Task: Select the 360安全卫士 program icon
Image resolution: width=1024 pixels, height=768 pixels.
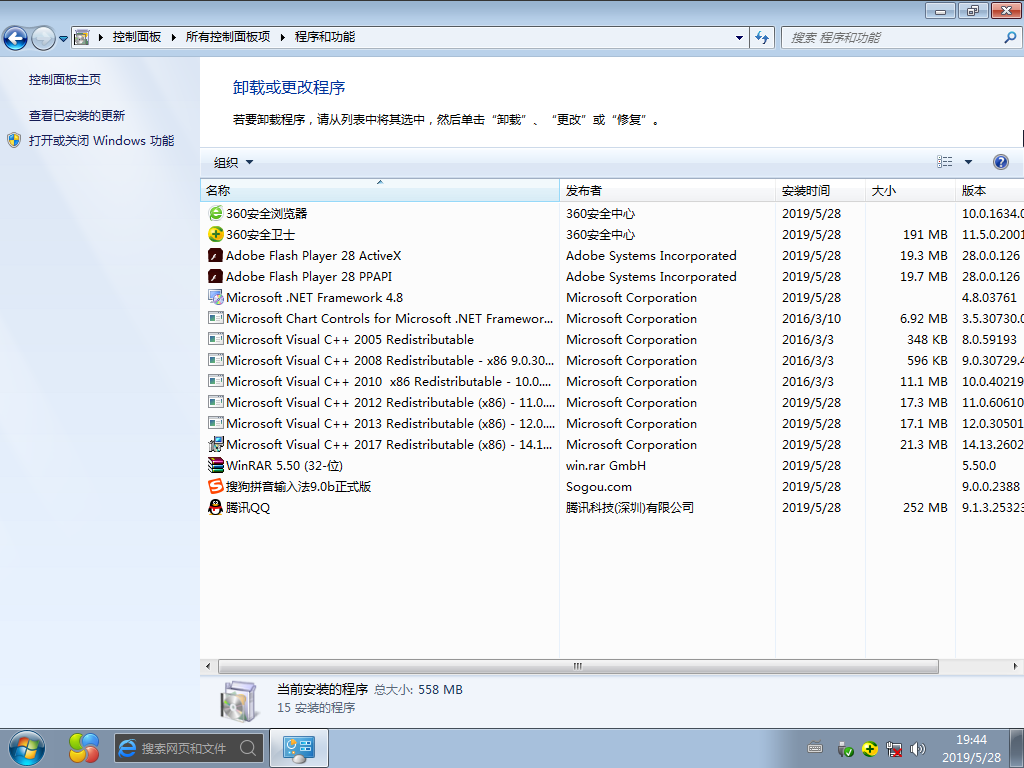Action: 216,234
